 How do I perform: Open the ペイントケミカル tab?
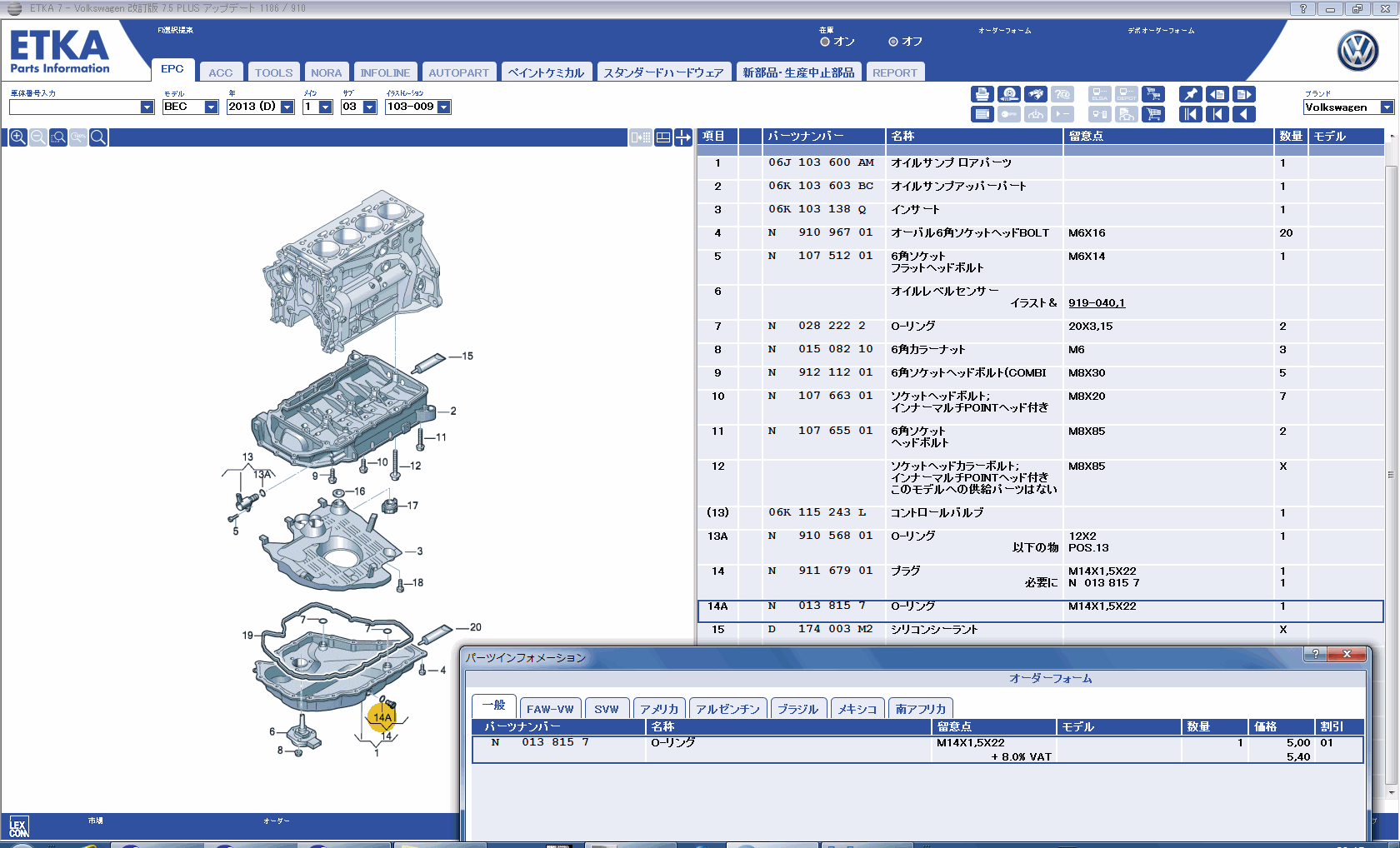547,72
